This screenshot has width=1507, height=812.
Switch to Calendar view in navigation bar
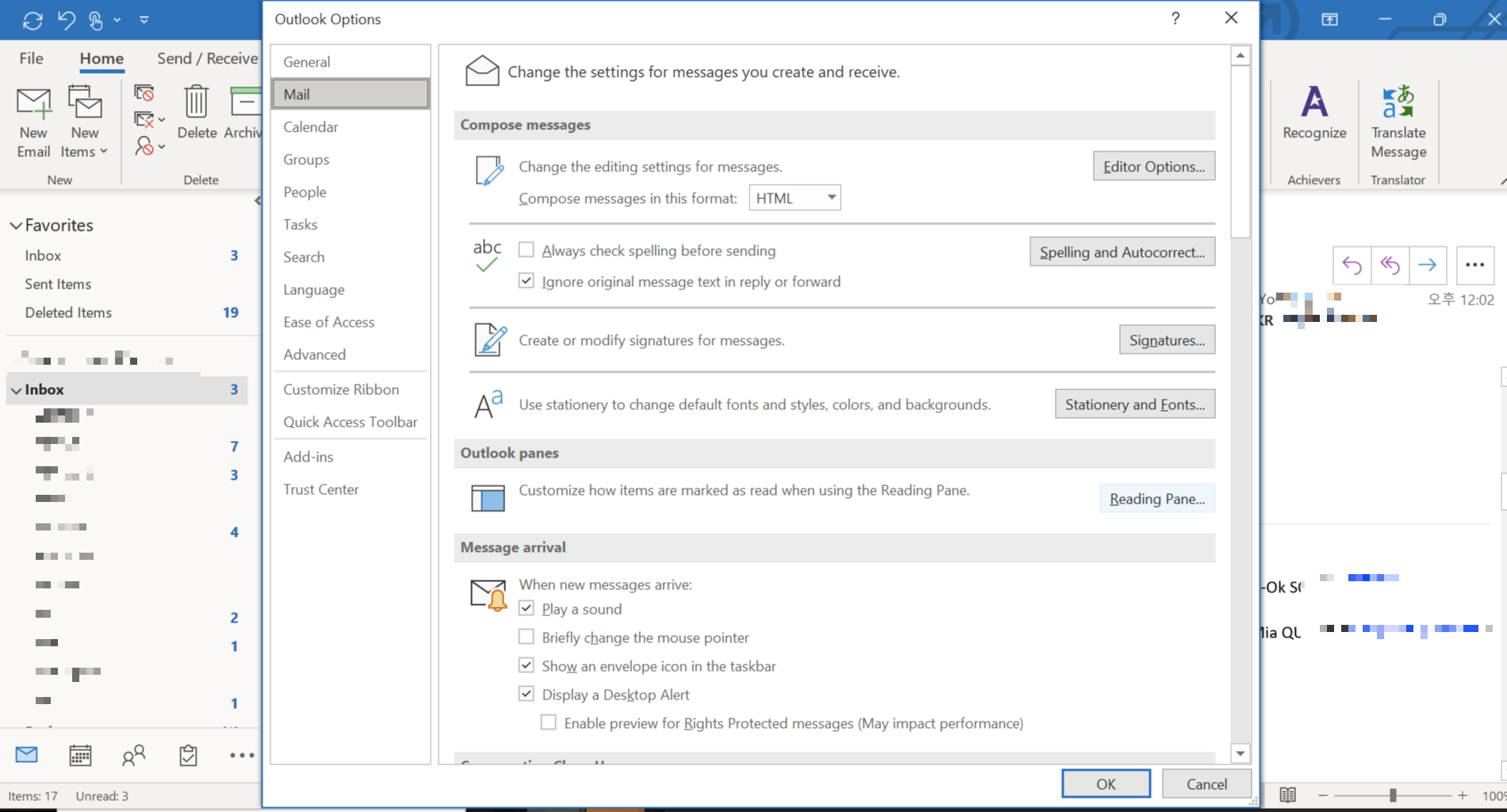tap(80, 755)
